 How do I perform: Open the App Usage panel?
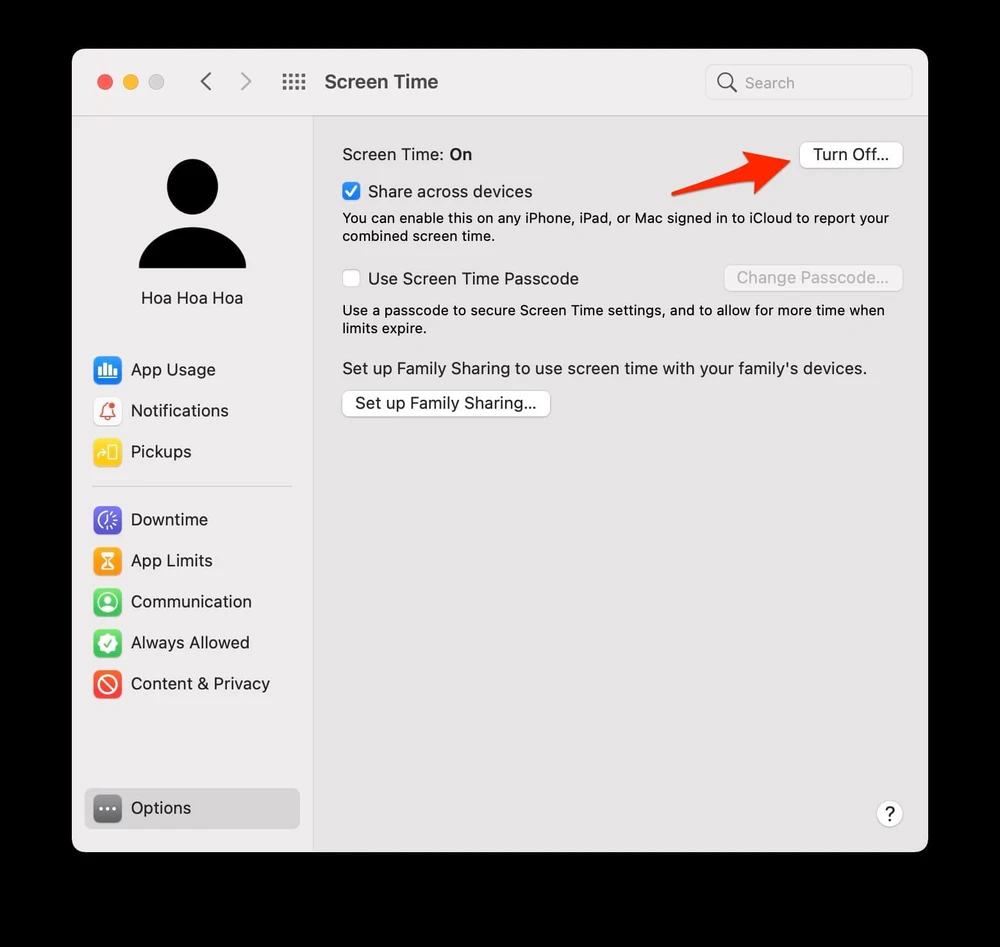coord(172,370)
